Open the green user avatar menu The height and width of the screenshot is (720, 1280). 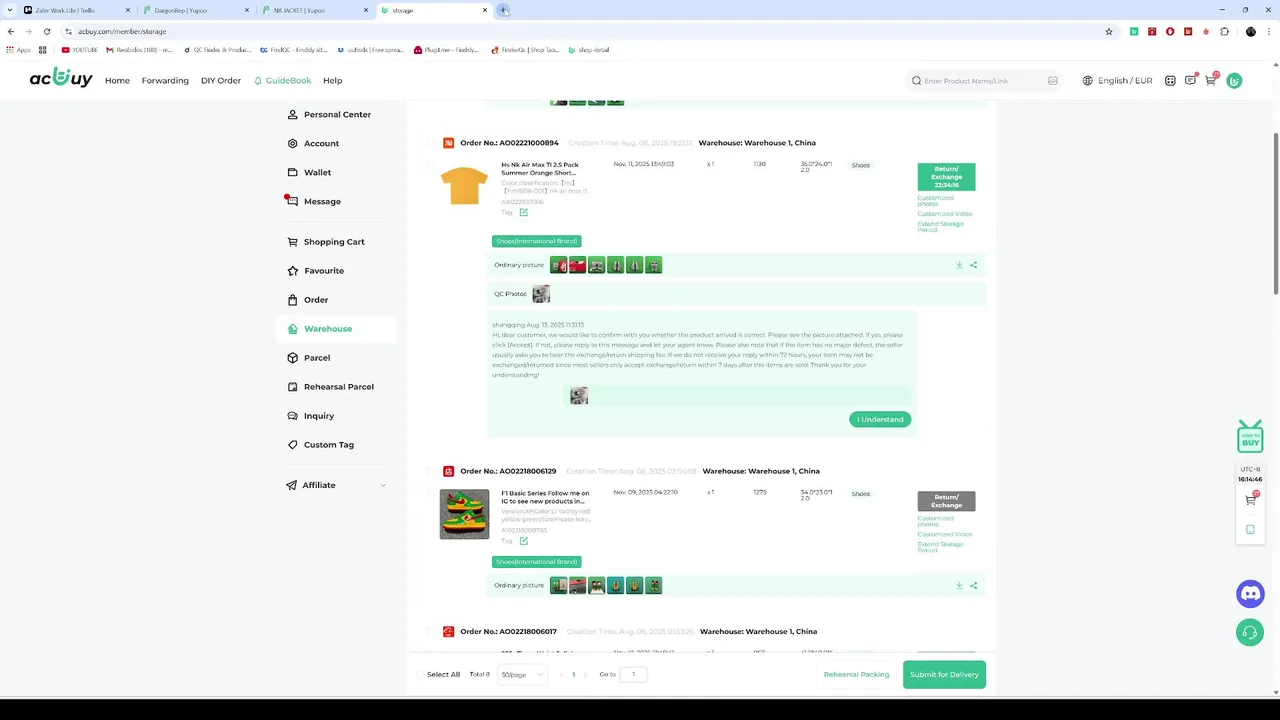pyautogui.click(x=1234, y=81)
